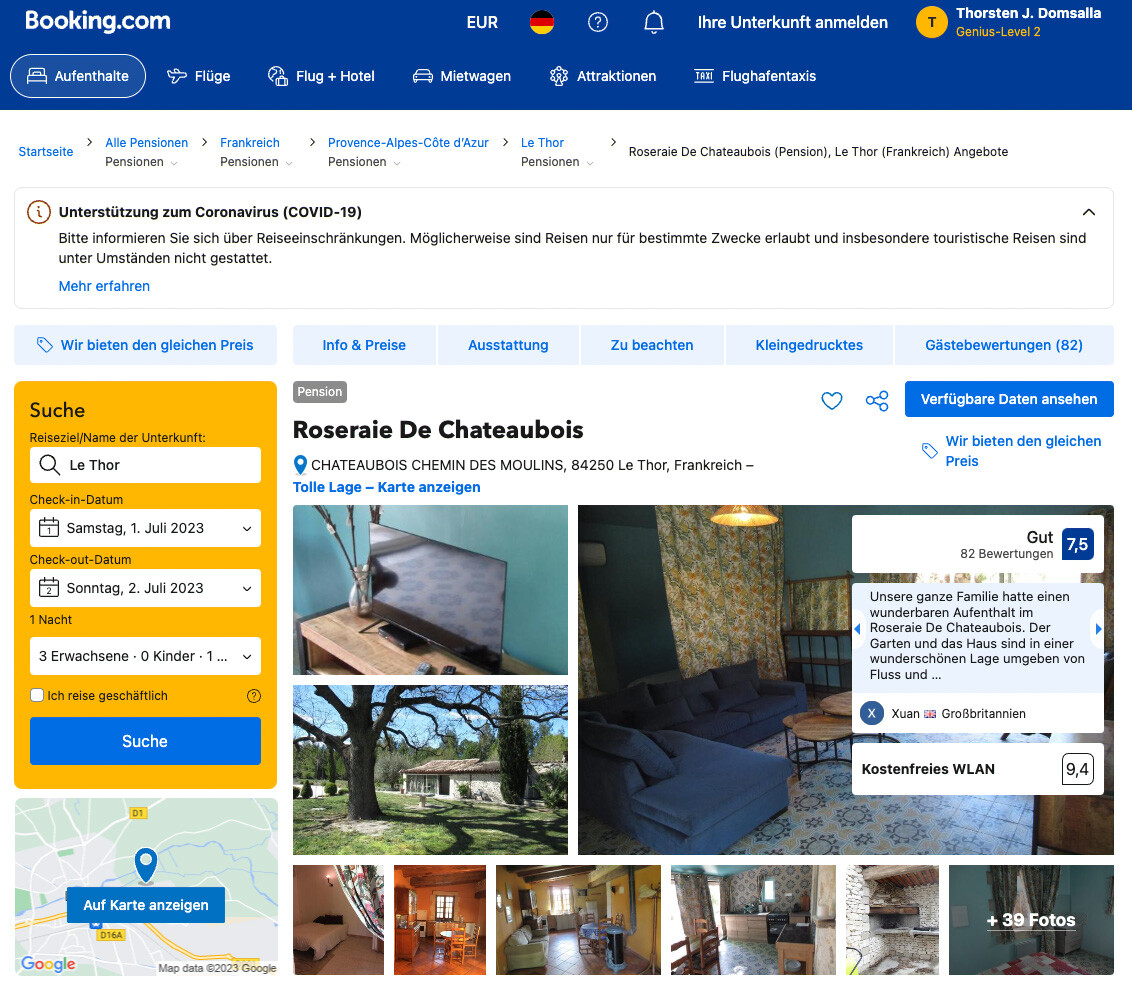
Task: Switch to the Ausstattung tab
Action: pyautogui.click(x=508, y=345)
